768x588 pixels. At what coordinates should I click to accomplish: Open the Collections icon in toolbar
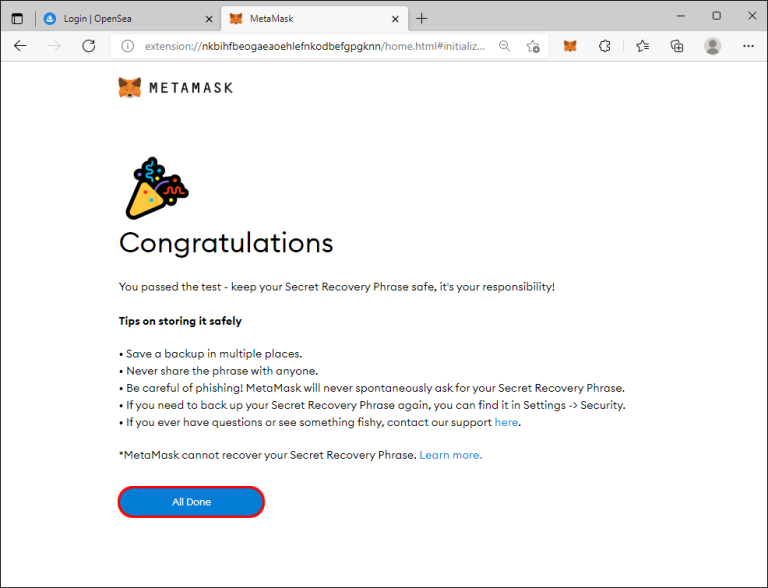tap(677, 46)
